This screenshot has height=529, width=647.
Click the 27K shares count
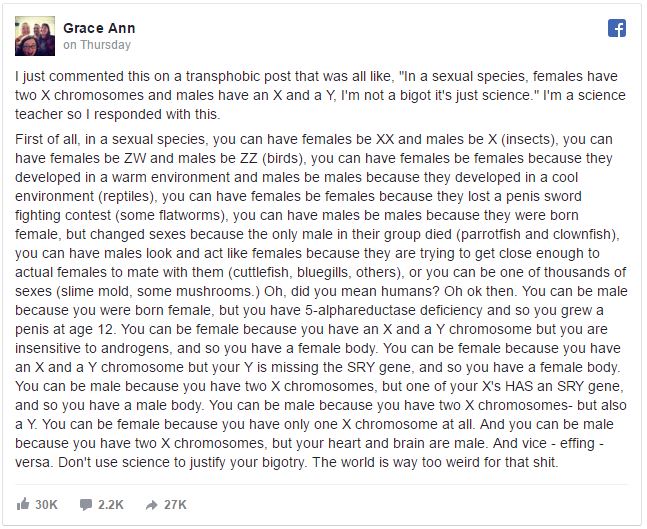pos(175,504)
